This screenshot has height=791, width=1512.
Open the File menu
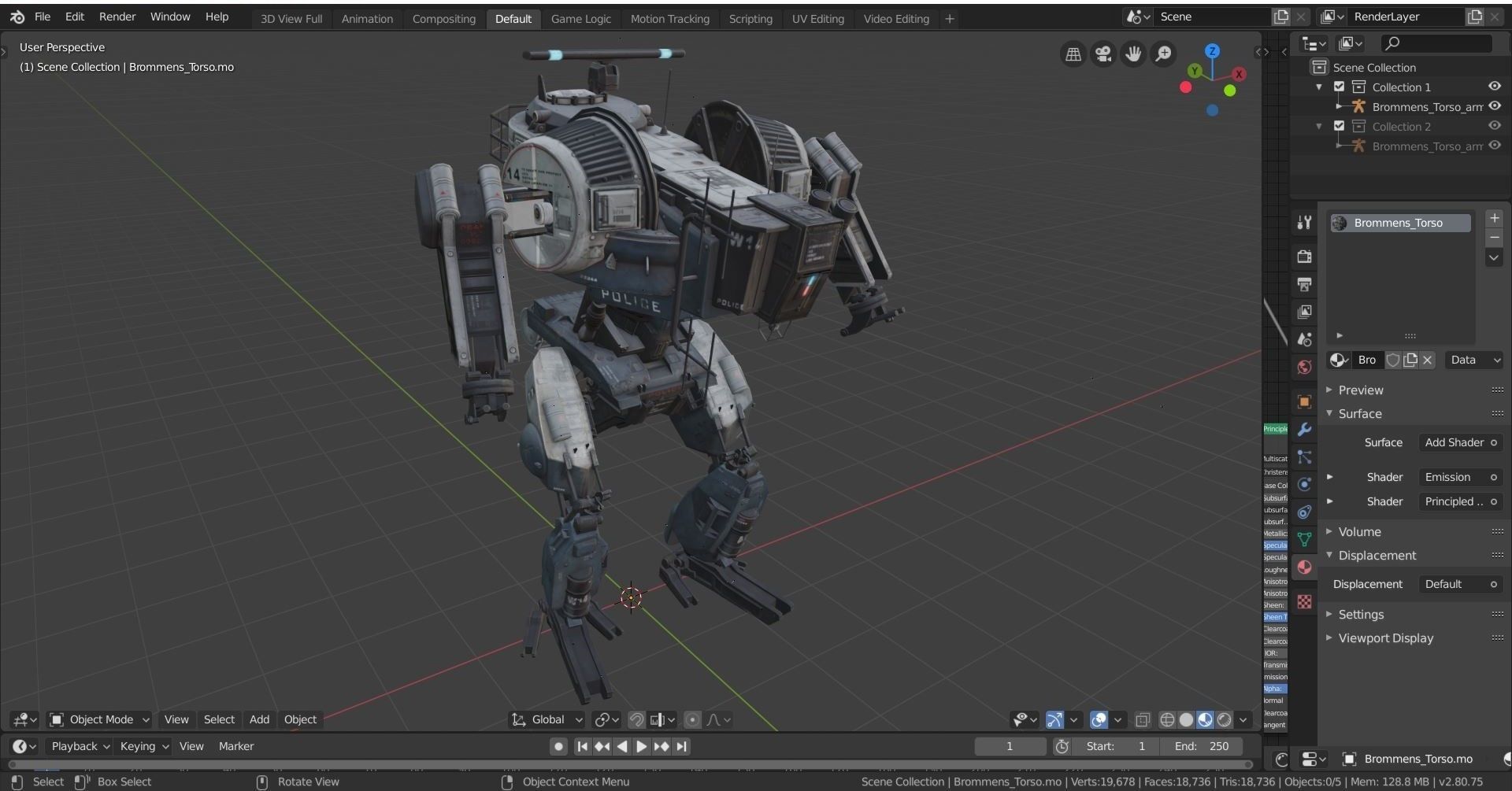pos(42,17)
